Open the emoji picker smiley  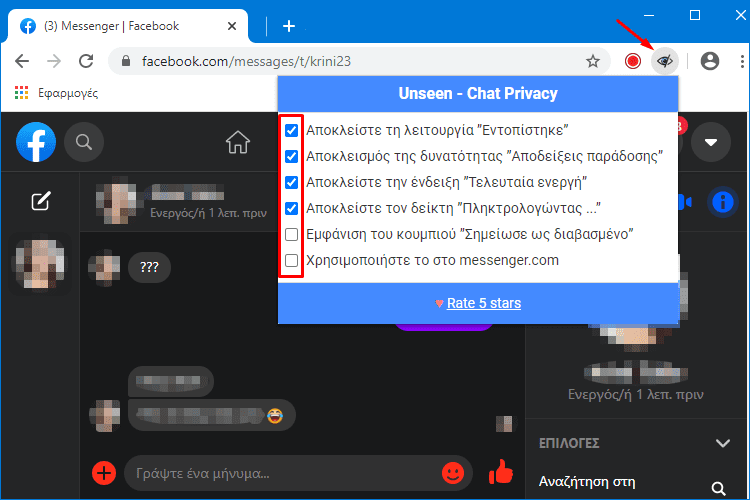click(452, 473)
